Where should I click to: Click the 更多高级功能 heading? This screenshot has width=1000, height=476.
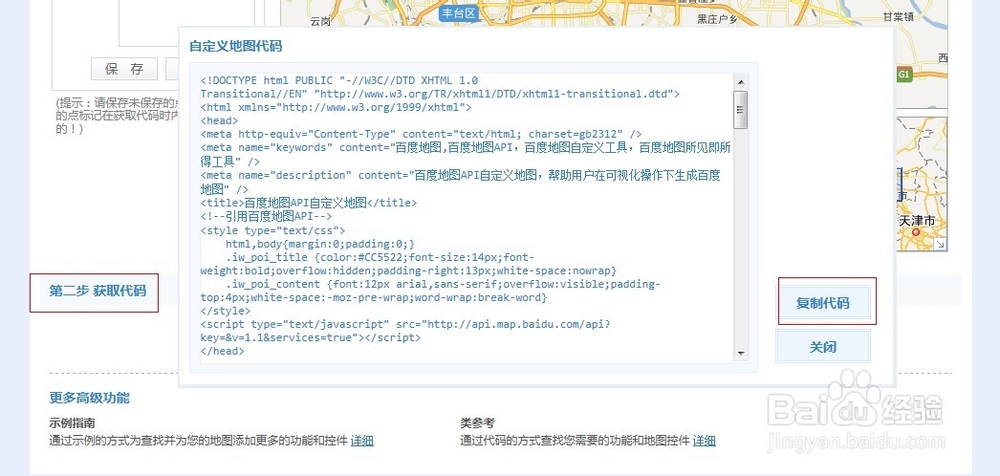[89, 398]
